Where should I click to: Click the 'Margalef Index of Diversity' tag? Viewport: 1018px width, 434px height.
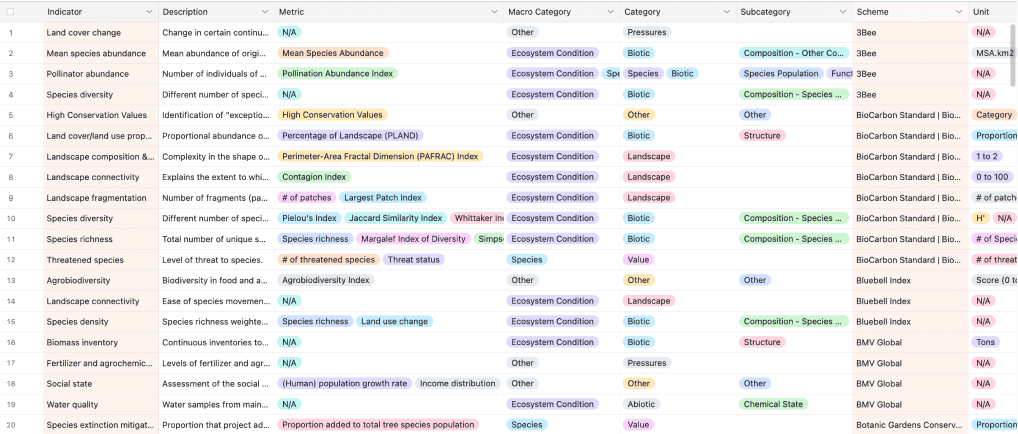point(413,239)
